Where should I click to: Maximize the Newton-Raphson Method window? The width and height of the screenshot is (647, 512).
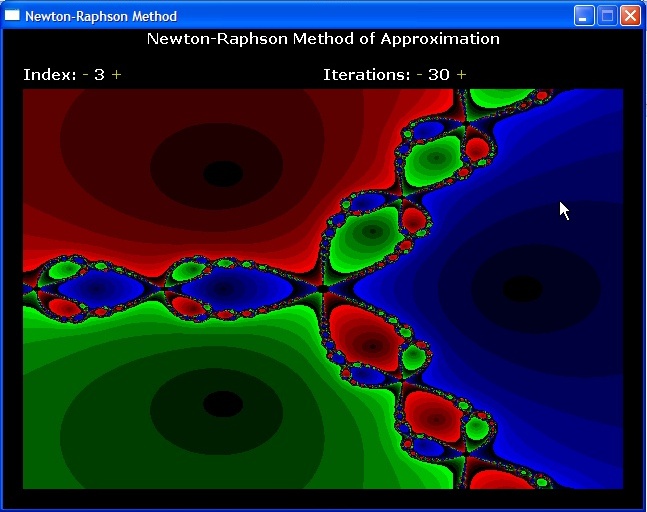pos(607,16)
